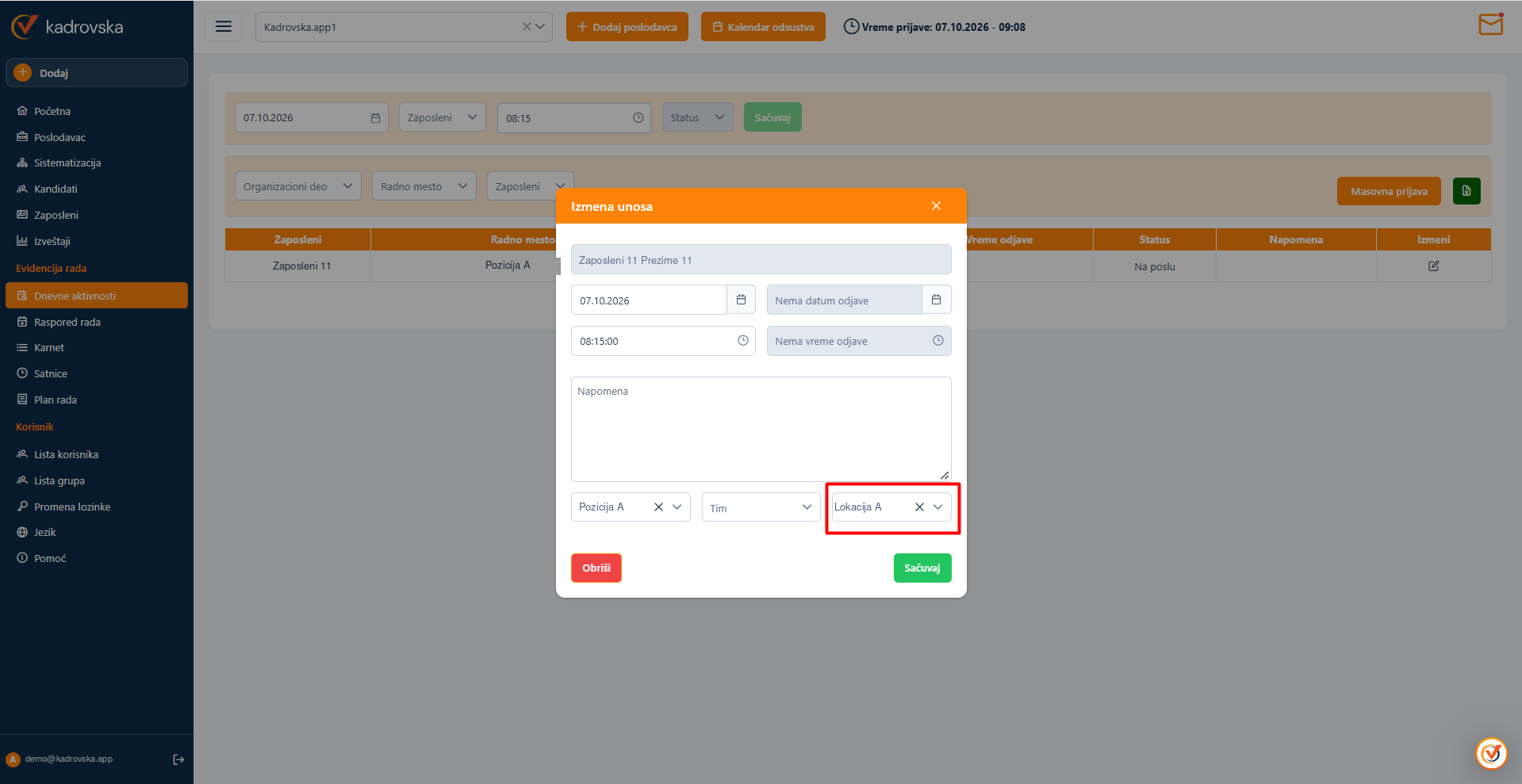Open the Status dropdown filter
The image size is (1522, 784).
pyautogui.click(x=697, y=117)
